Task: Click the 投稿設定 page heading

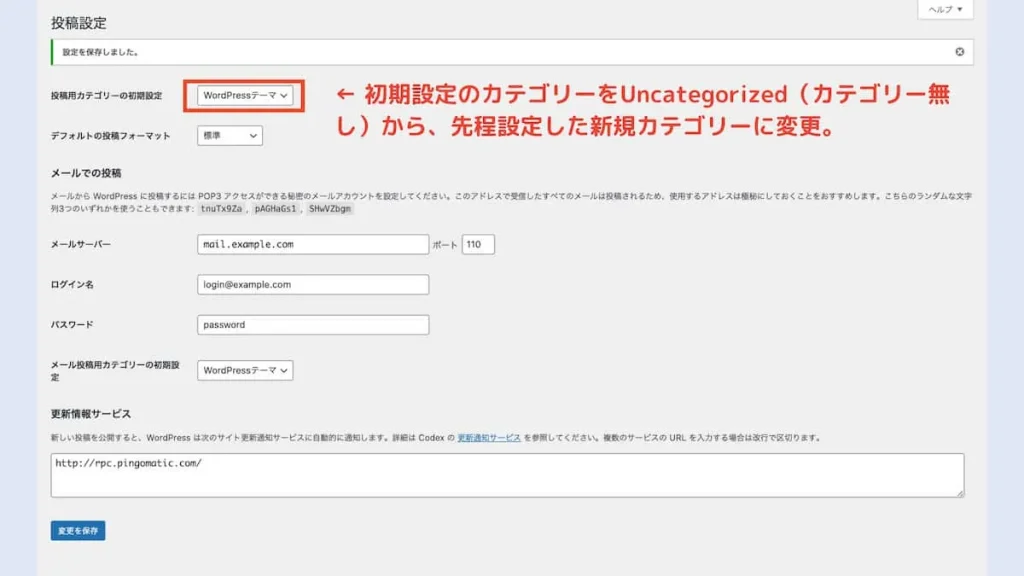Action: 78,23
